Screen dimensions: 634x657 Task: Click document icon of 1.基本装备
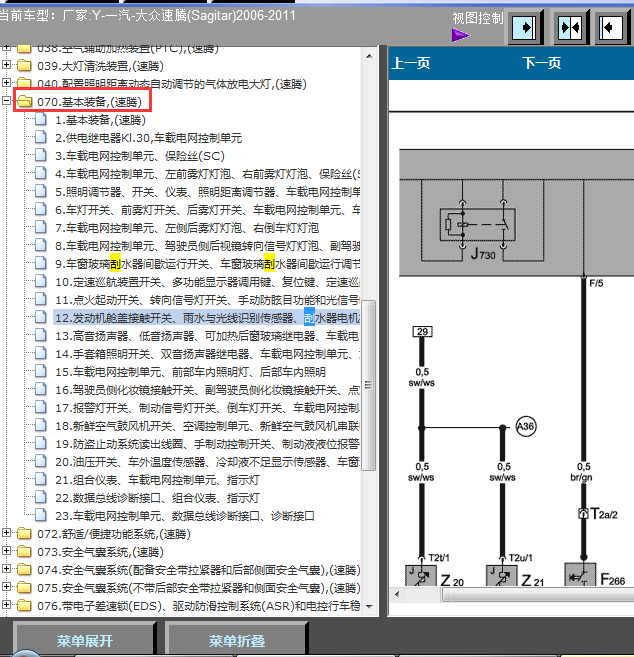coord(41,119)
